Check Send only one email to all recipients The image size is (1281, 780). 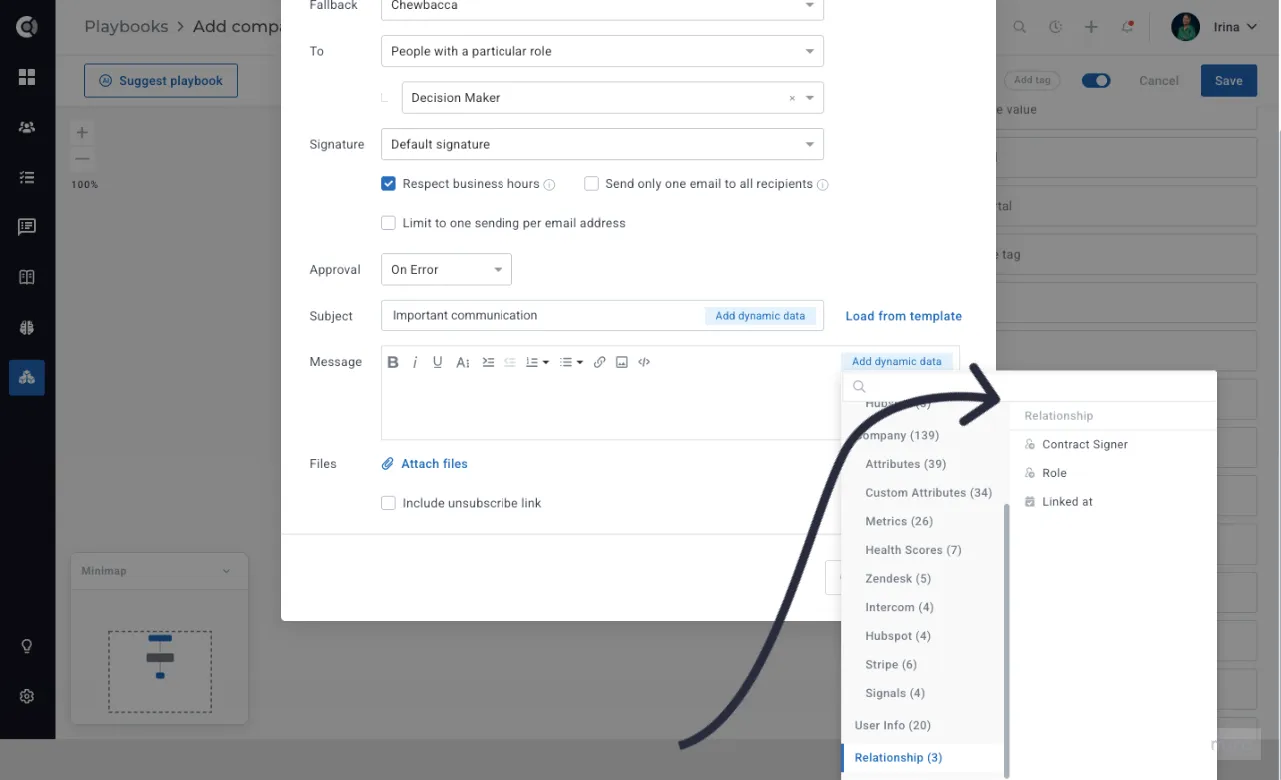coord(592,184)
